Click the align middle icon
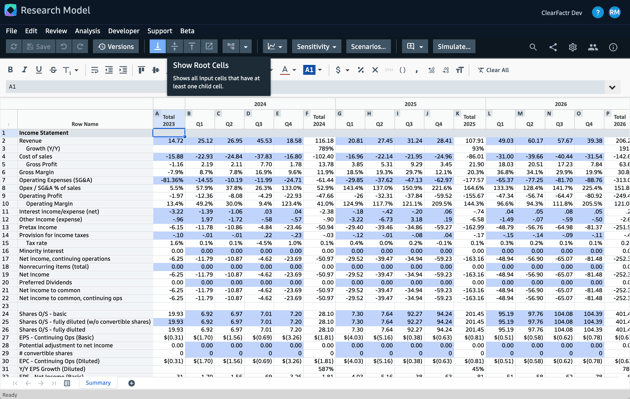Image resolution: width=630 pixels, height=399 pixels. (x=155, y=70)
